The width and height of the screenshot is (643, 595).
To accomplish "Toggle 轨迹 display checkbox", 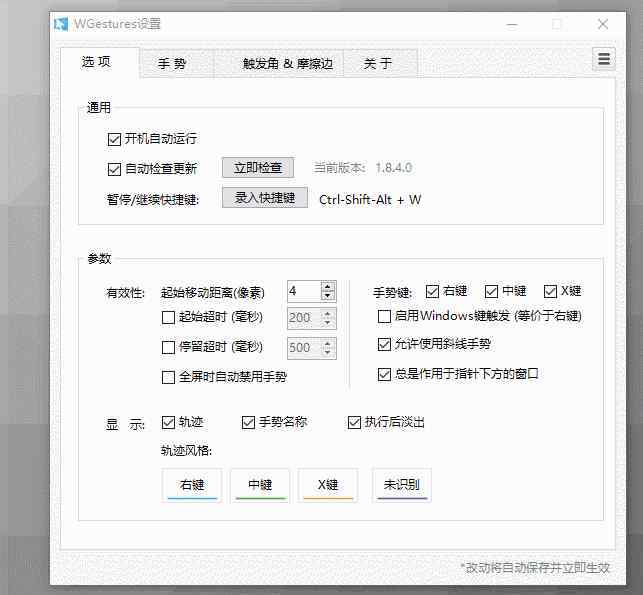I will (x=169, y=422).
